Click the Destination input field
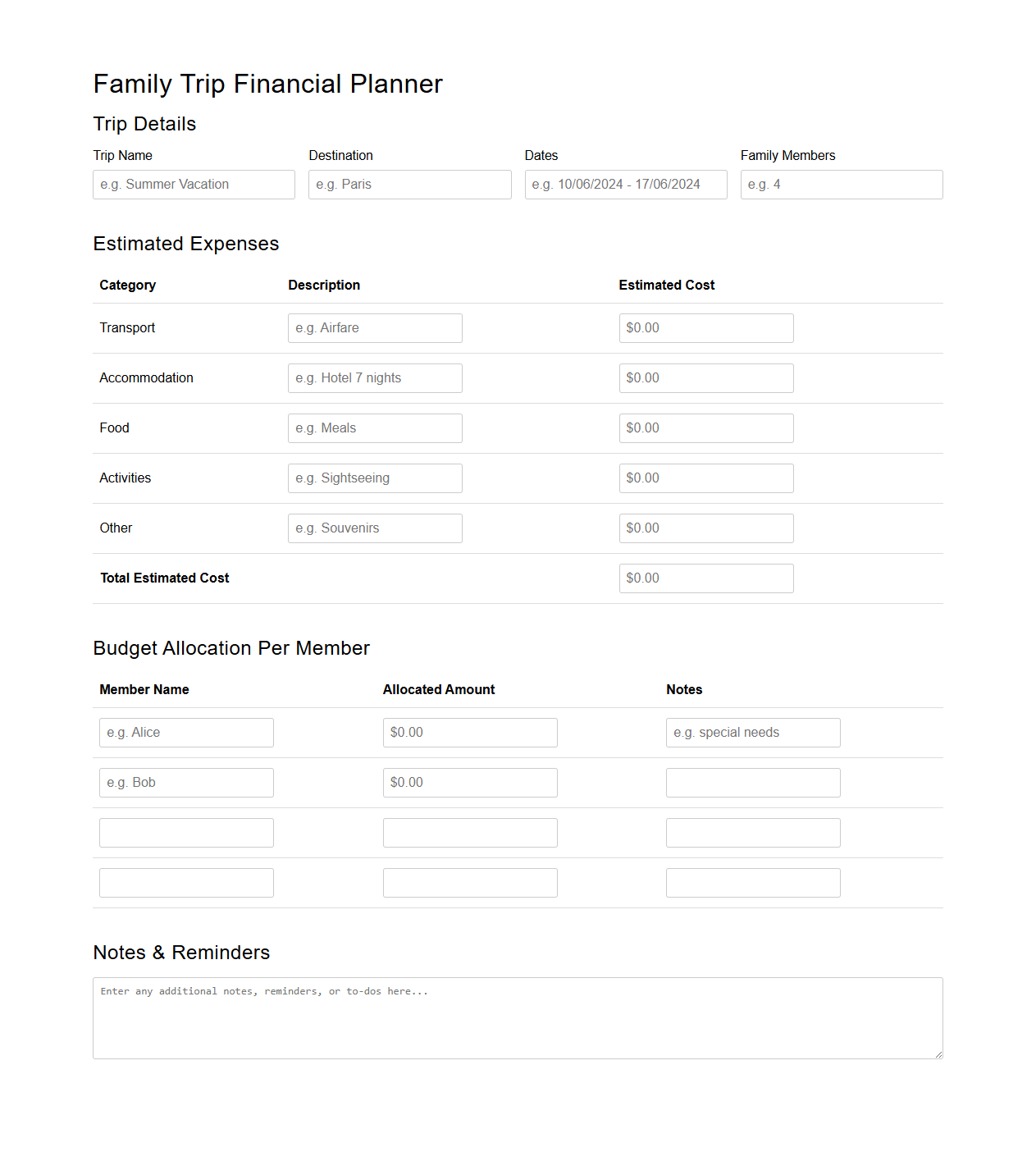Screen dimensions: 1036x1161 [409, 184]
